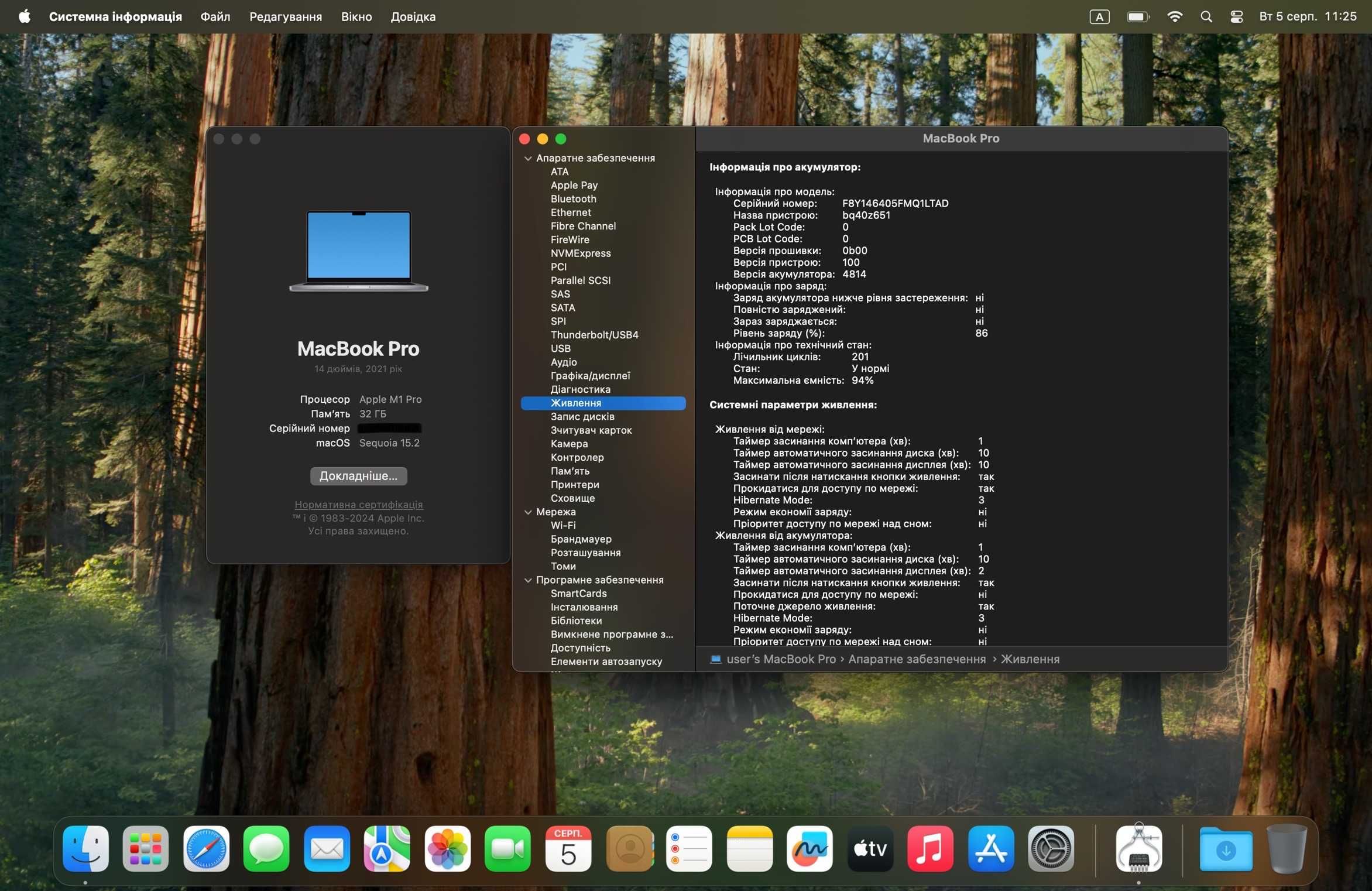Open the Системна інформація app menu

click(x=115, y=16)
